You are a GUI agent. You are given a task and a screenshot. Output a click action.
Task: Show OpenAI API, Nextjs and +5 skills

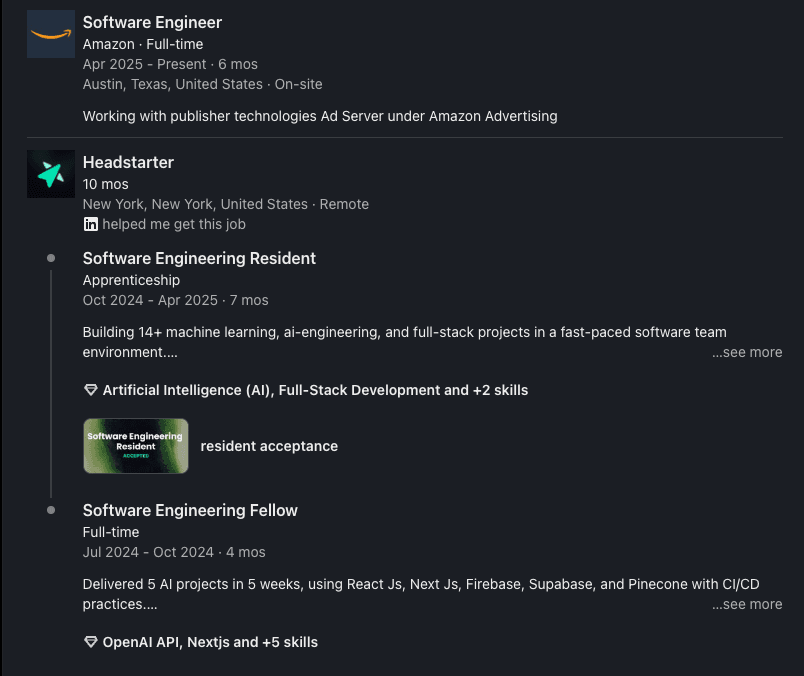[210, 642]
